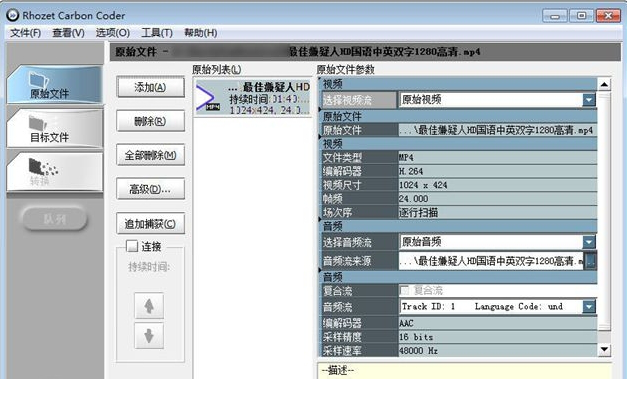The image size is (627, 394).
Task: Switch to the 目标文件 target tab
Action: click(x=55, y=128)
